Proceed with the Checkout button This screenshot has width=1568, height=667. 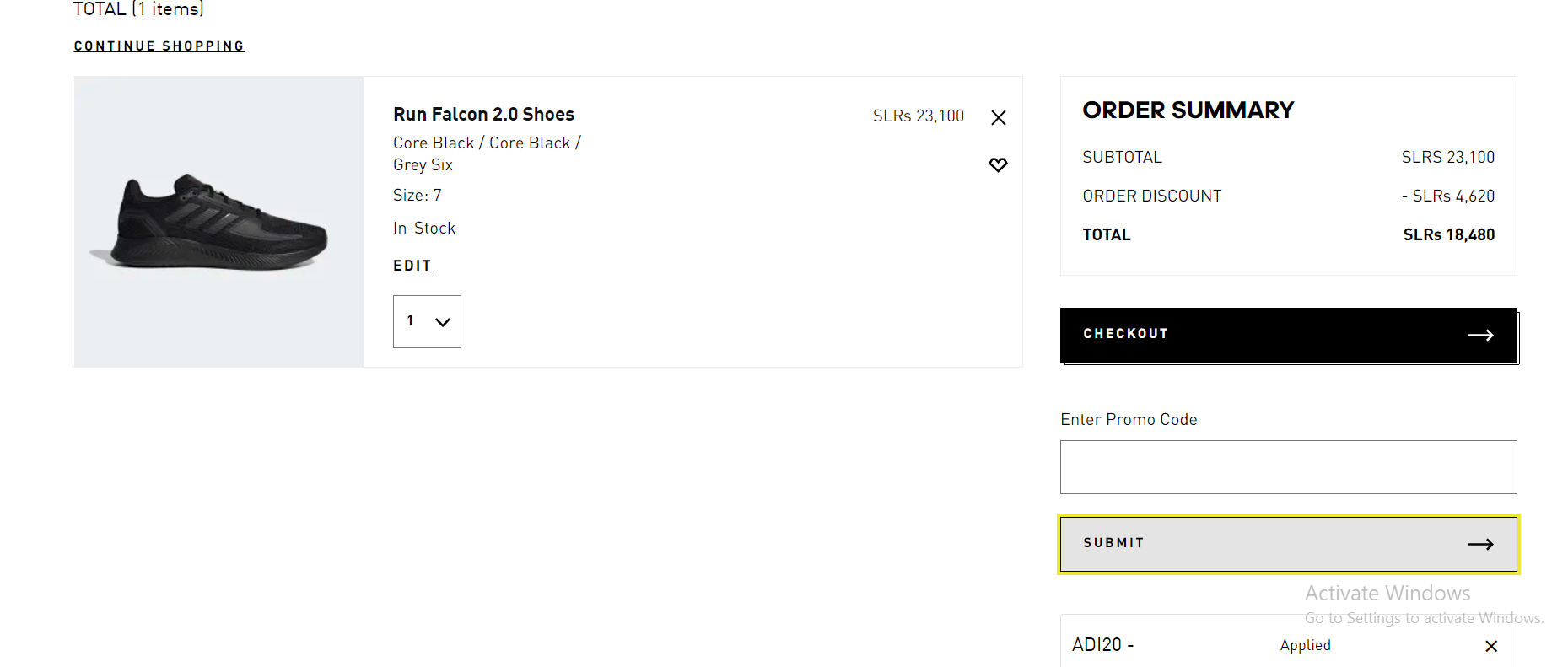(1289, 335)
